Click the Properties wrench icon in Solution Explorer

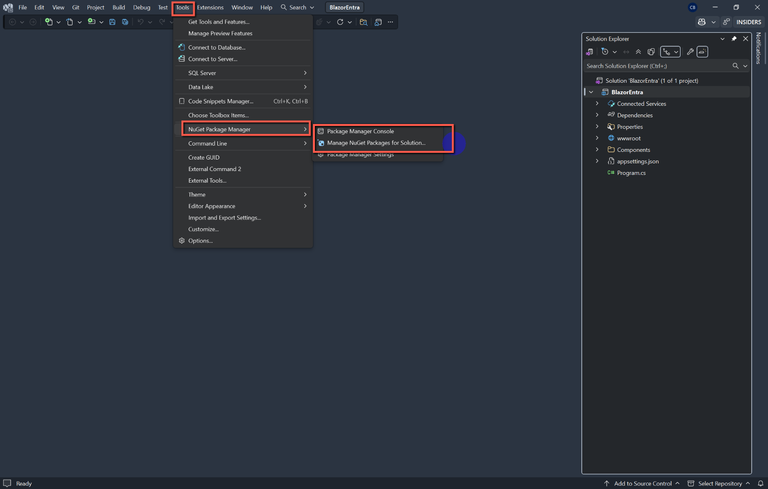coord(690,52)
